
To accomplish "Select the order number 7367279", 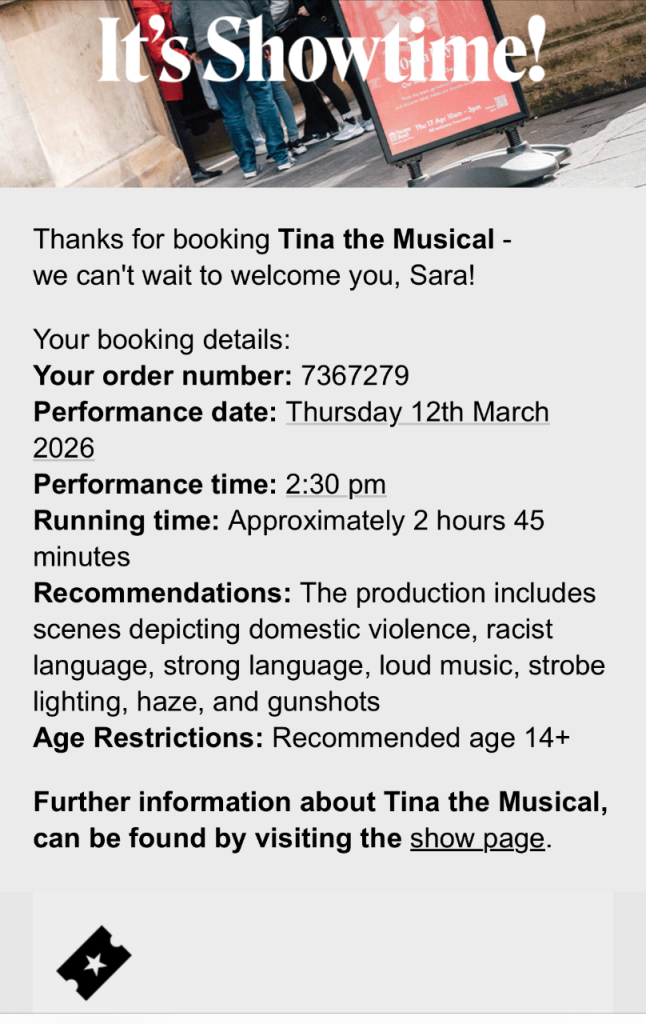I will [355, 376].
